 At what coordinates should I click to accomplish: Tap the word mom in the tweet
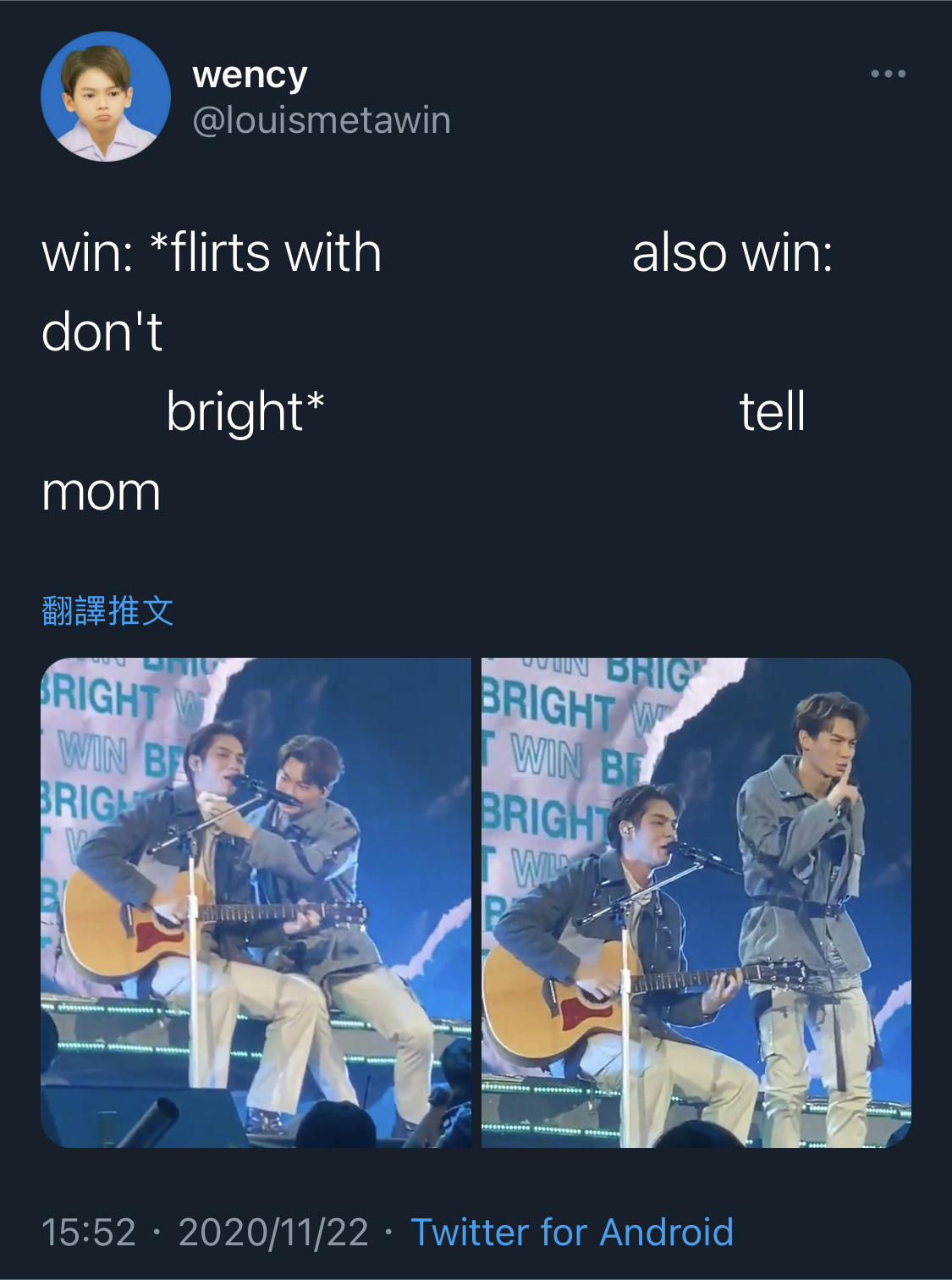coord(101,492)
